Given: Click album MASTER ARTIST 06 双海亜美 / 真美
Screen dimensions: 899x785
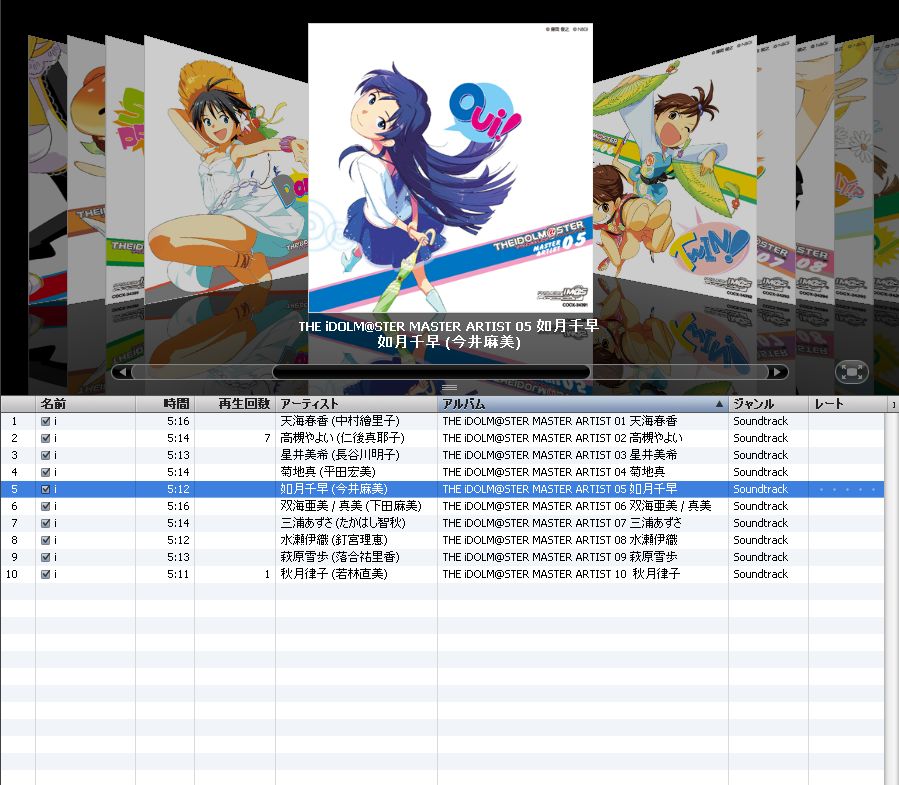Looking at the screenshot, I should [577, 506].
